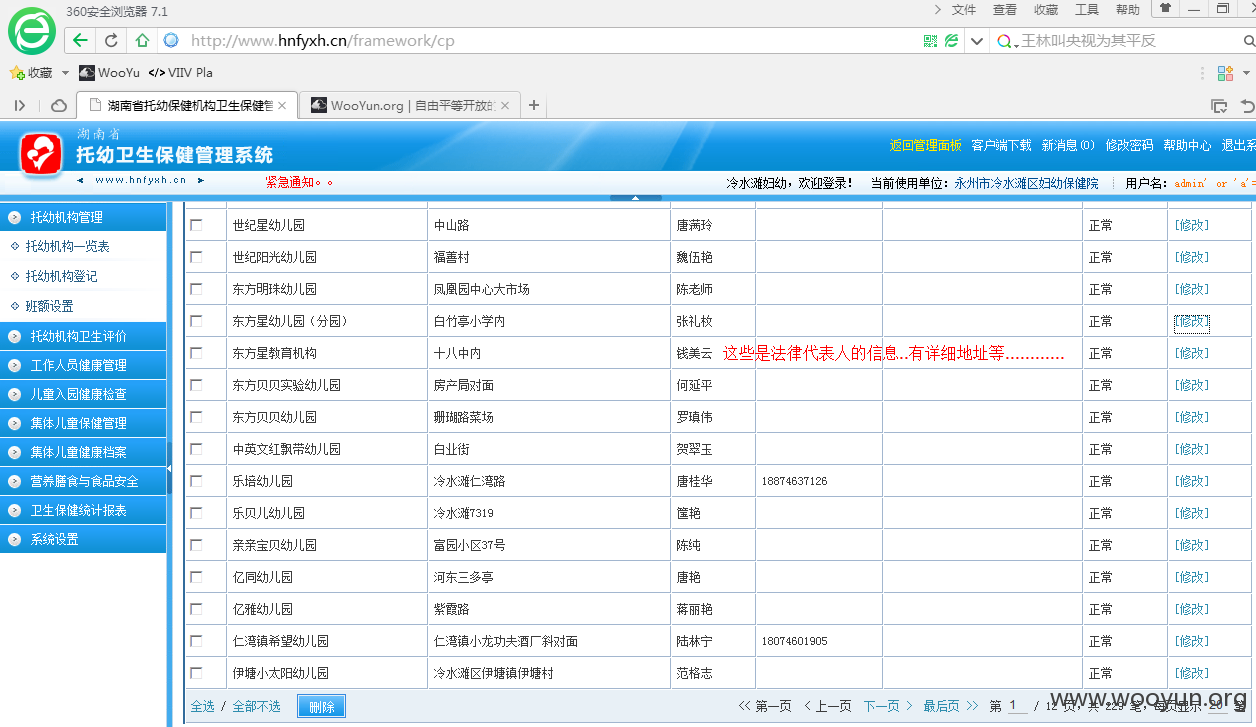This screenshot has width=1256, height=727.
Task: Expand the 系统设置 section
Action: (83, 539)
